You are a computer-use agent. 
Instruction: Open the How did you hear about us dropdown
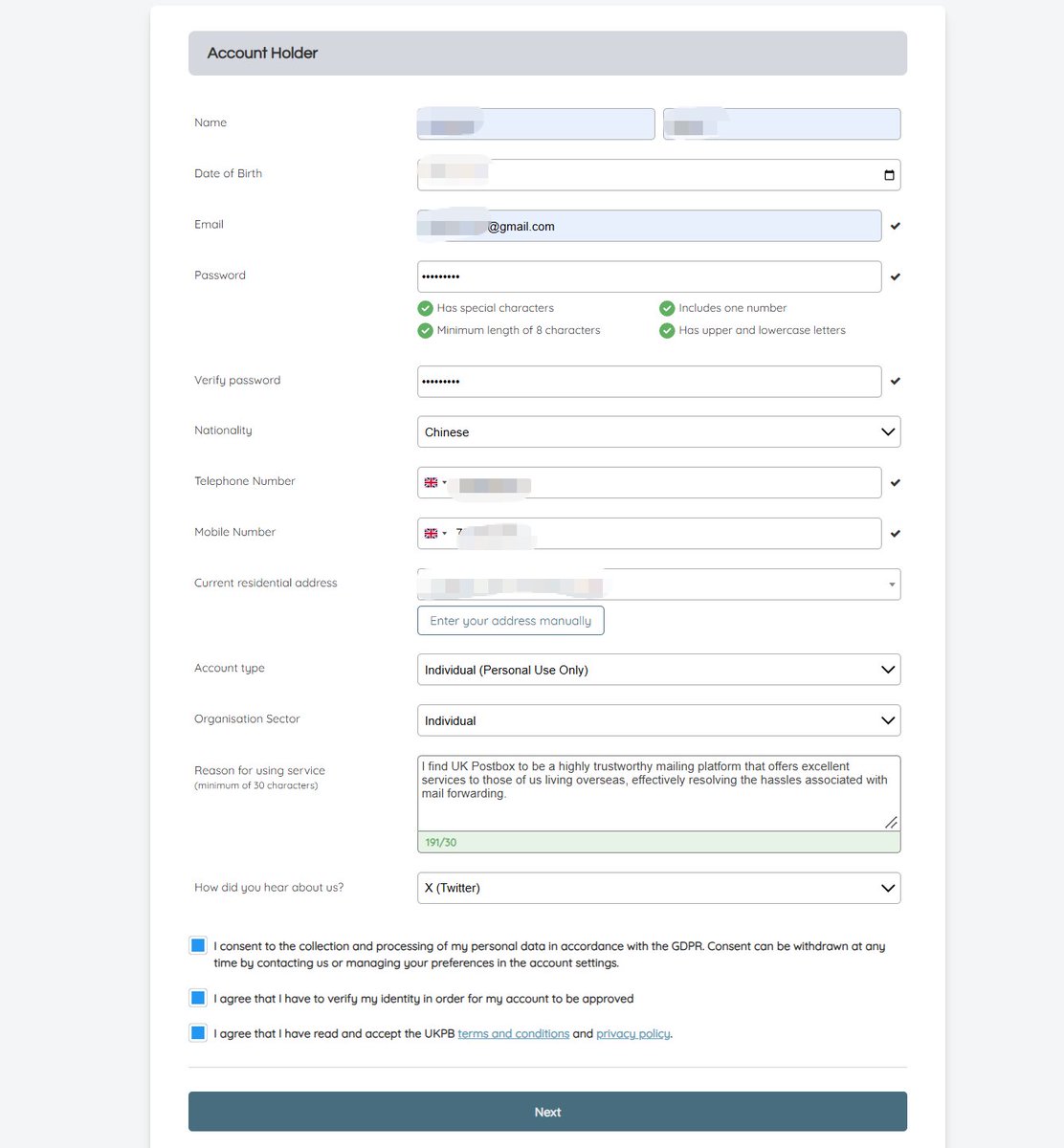[x=658, y=888]
